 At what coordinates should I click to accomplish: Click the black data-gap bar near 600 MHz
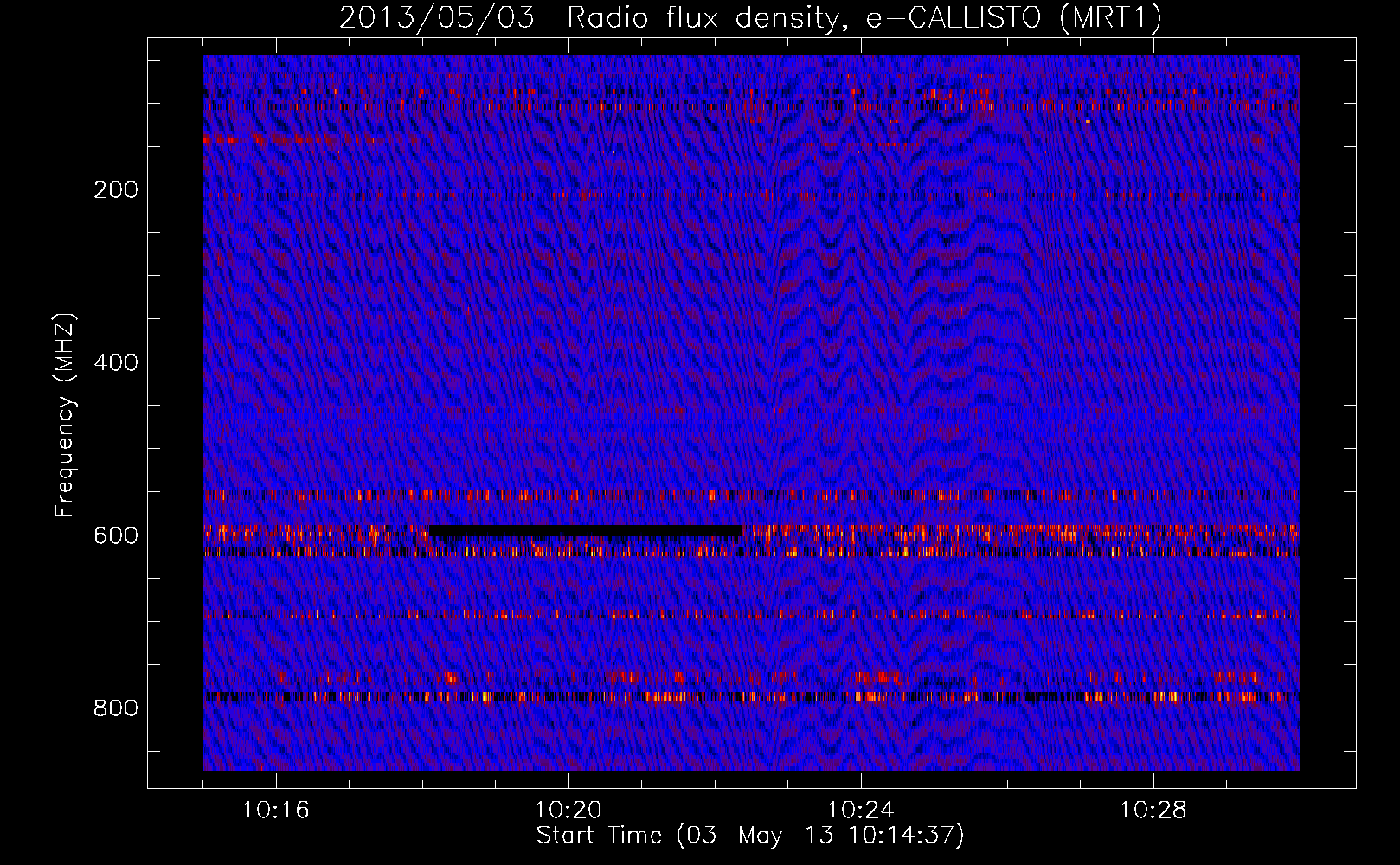click(586, 530)
